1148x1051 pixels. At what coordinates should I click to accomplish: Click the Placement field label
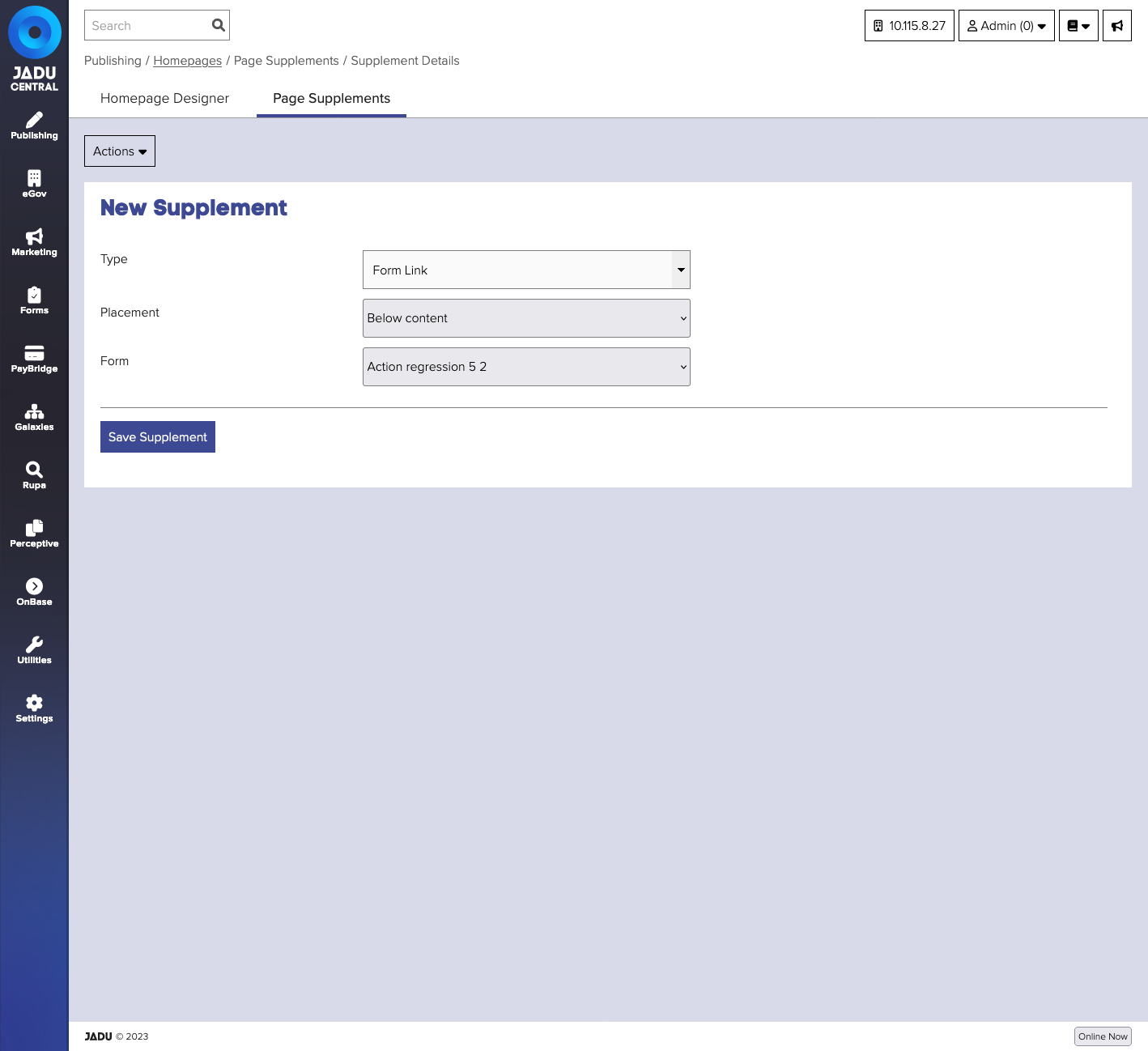pos(130,313)
